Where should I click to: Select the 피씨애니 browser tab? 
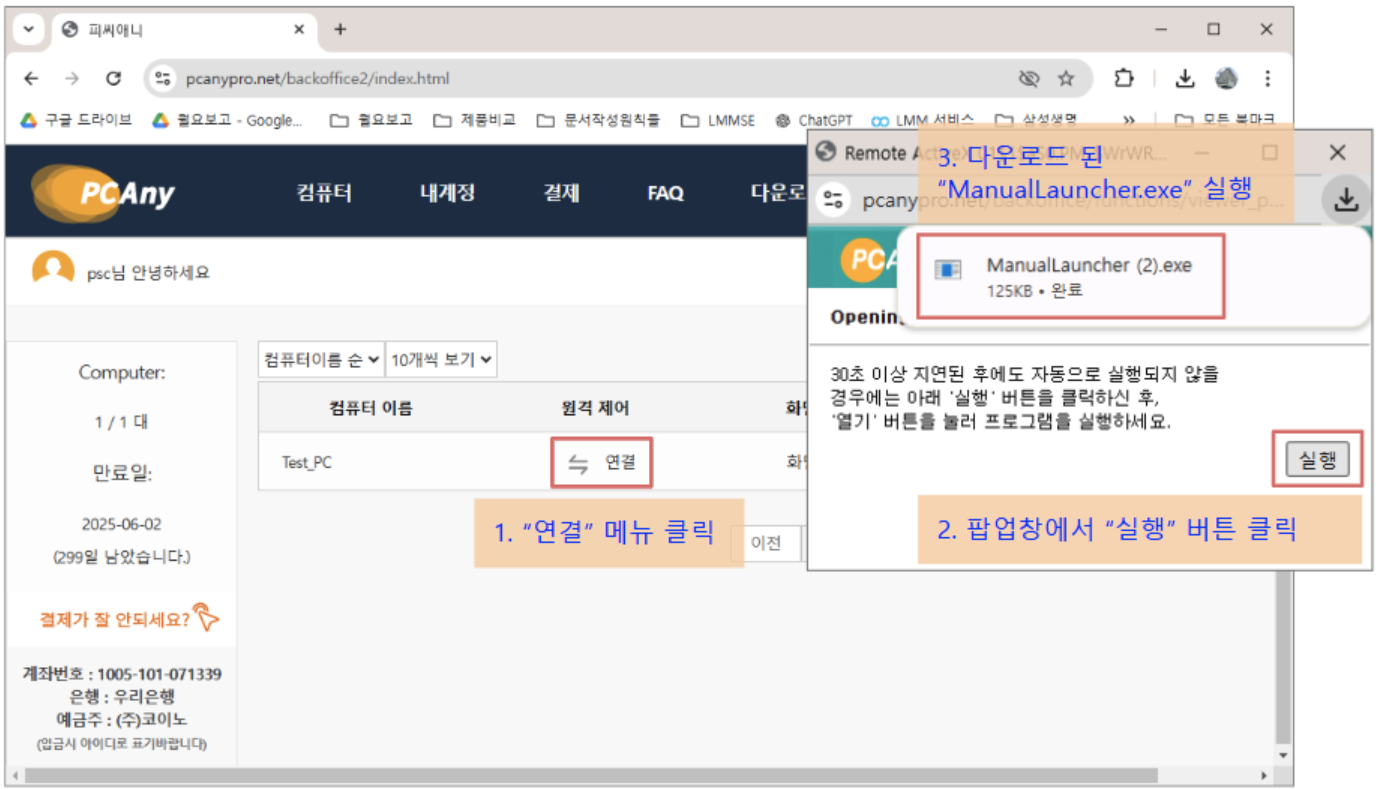click(x=183, y=30)
